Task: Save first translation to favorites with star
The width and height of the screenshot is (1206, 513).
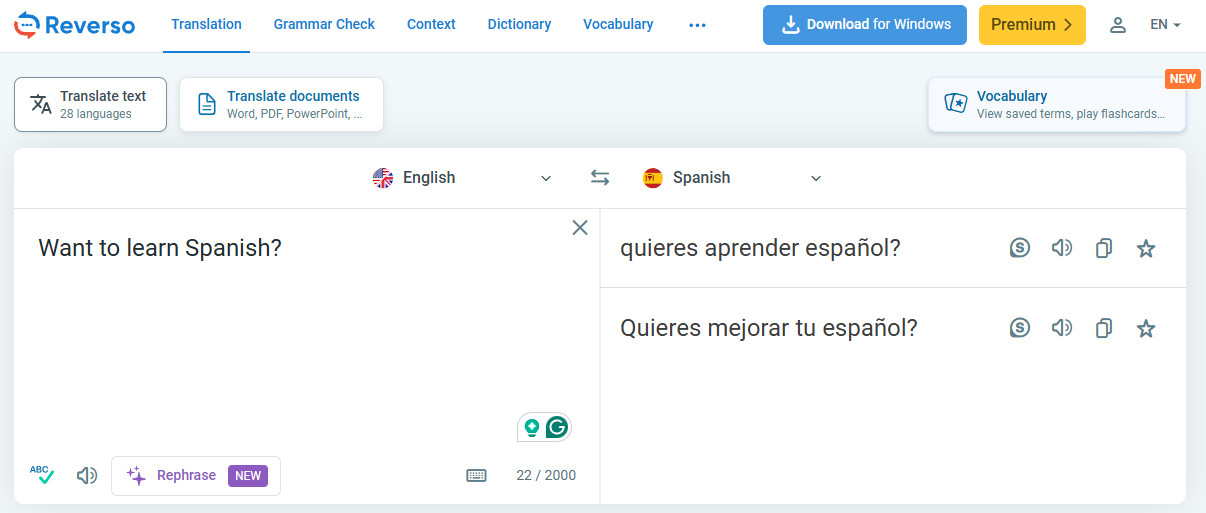Action: [x=1146, y=248]
